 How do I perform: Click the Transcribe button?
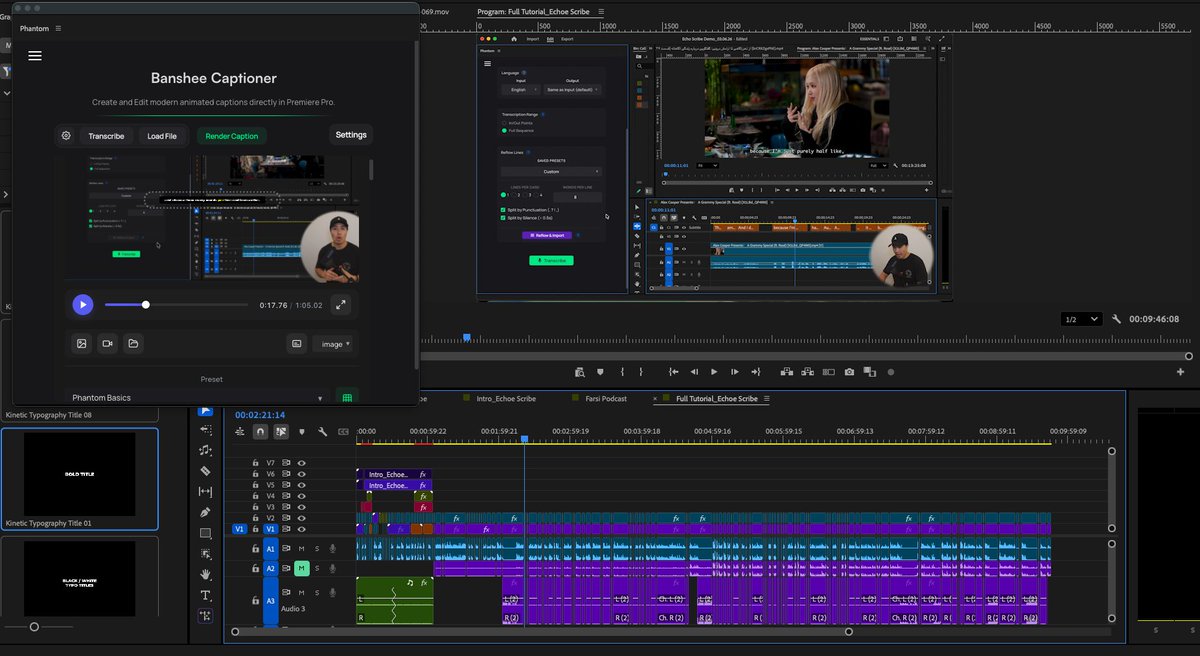pyautogui.click(x=106, y=135)
